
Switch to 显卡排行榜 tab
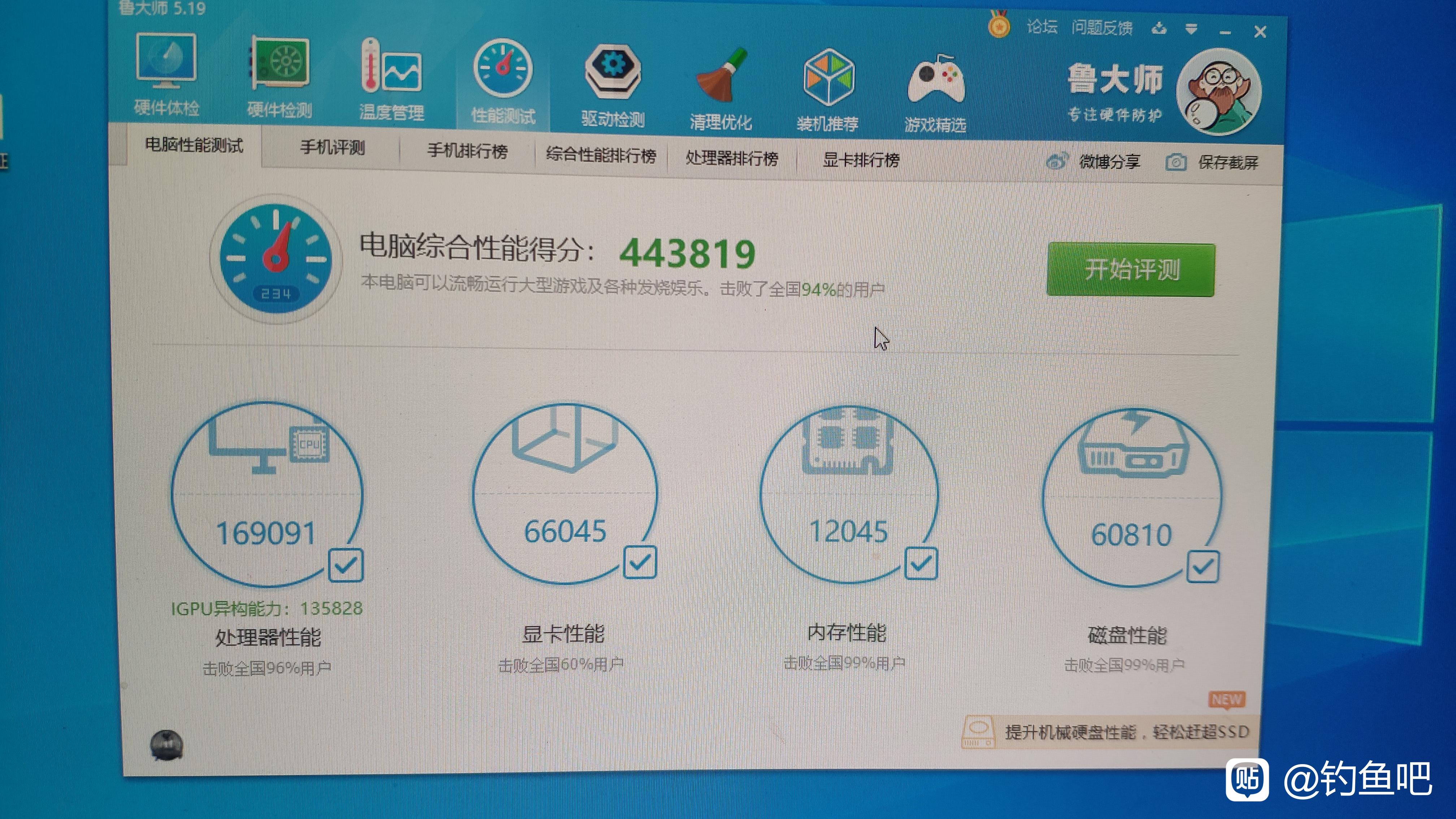click(861, 160)
